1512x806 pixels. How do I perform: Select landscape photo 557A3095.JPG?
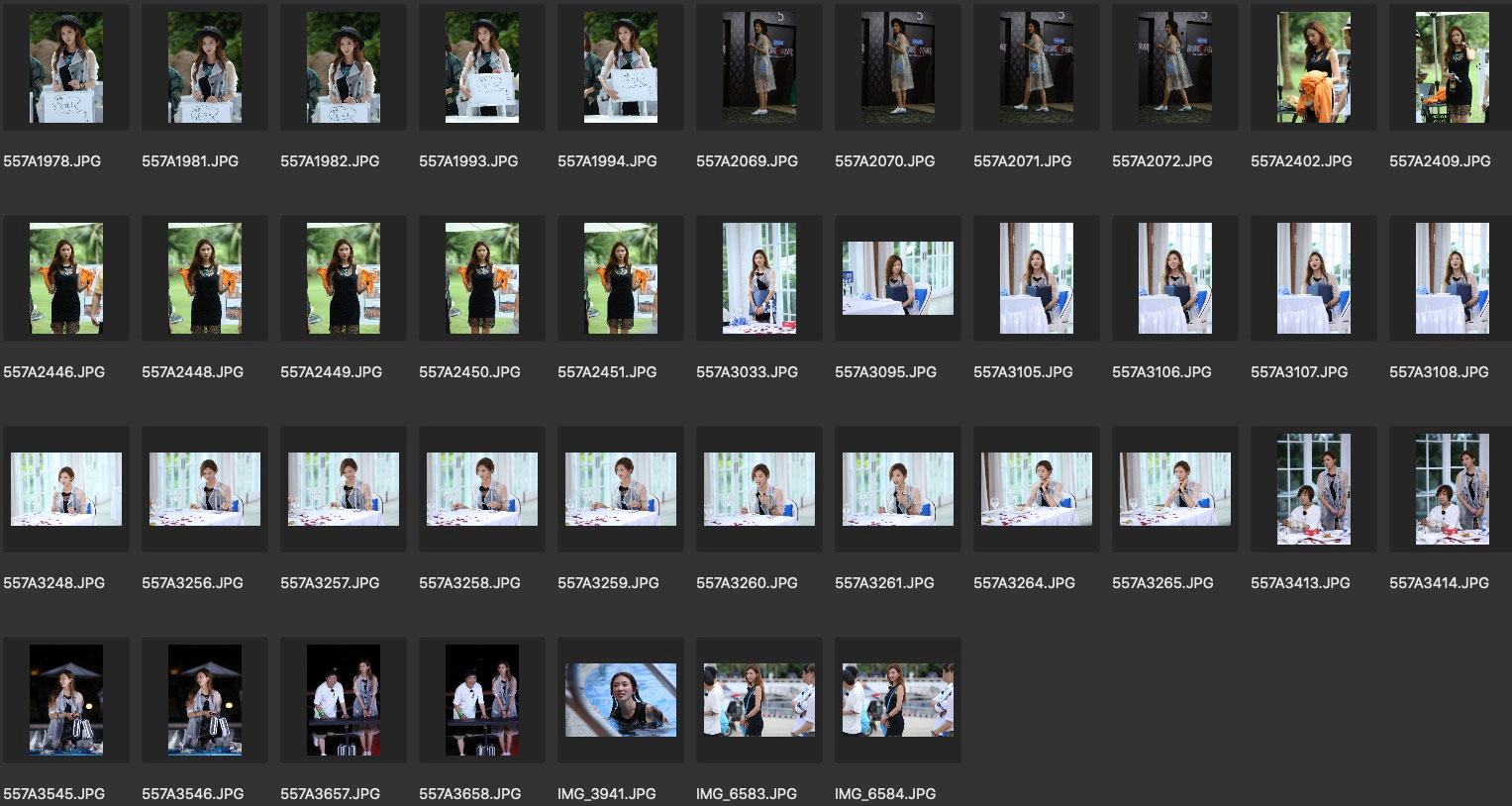point(898,278)
